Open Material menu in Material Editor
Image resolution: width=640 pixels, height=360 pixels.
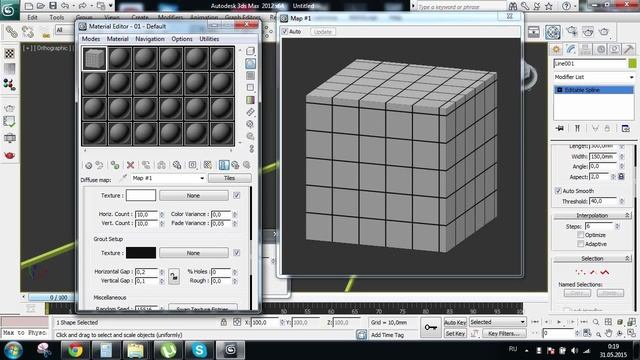point(118,39)
